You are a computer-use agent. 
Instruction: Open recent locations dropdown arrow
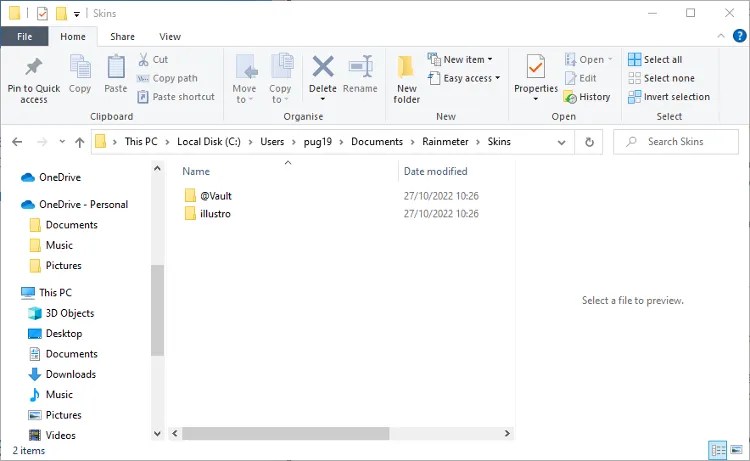pos(62,142)
